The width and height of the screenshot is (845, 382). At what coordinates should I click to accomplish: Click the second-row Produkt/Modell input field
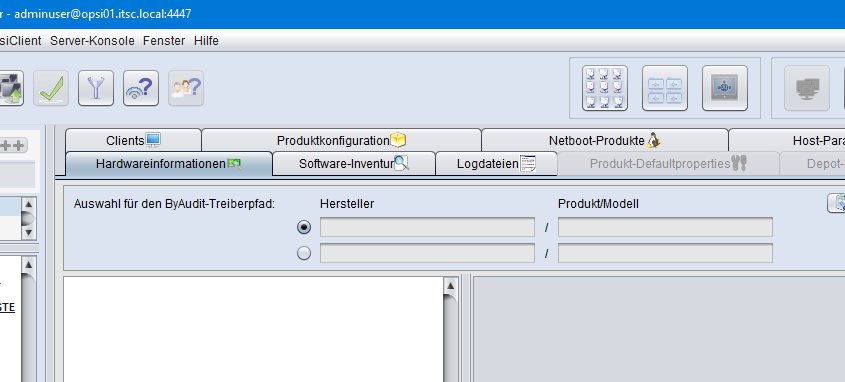(x=666, y=253)
